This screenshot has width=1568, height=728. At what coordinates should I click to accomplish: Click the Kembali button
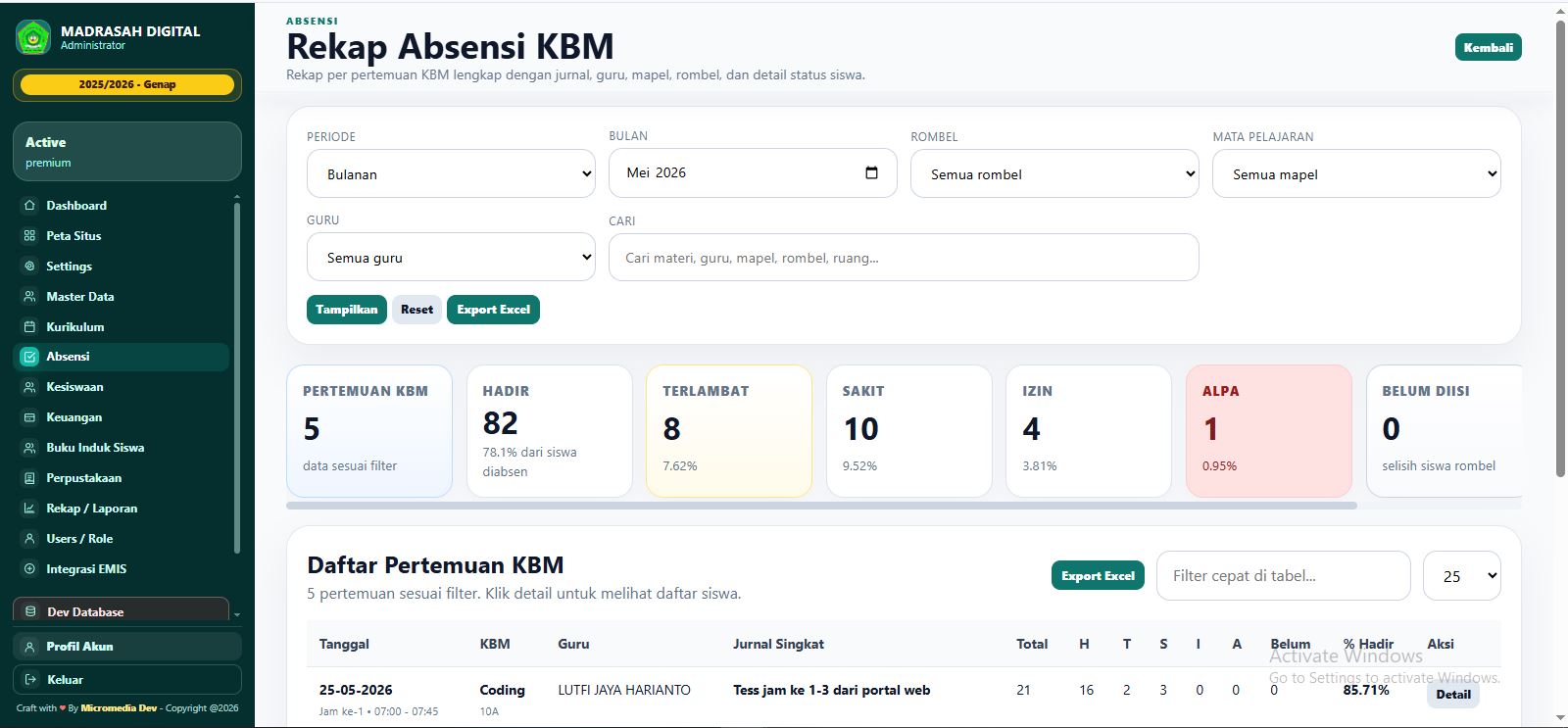(x=1488, y=47)
